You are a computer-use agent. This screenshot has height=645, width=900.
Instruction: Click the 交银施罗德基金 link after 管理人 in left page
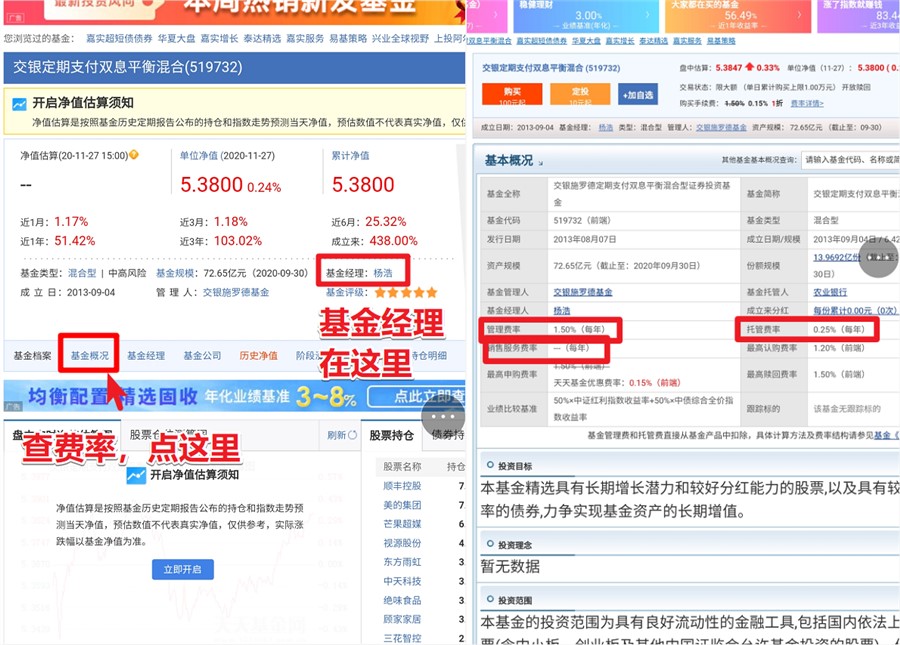pos(236,292)
